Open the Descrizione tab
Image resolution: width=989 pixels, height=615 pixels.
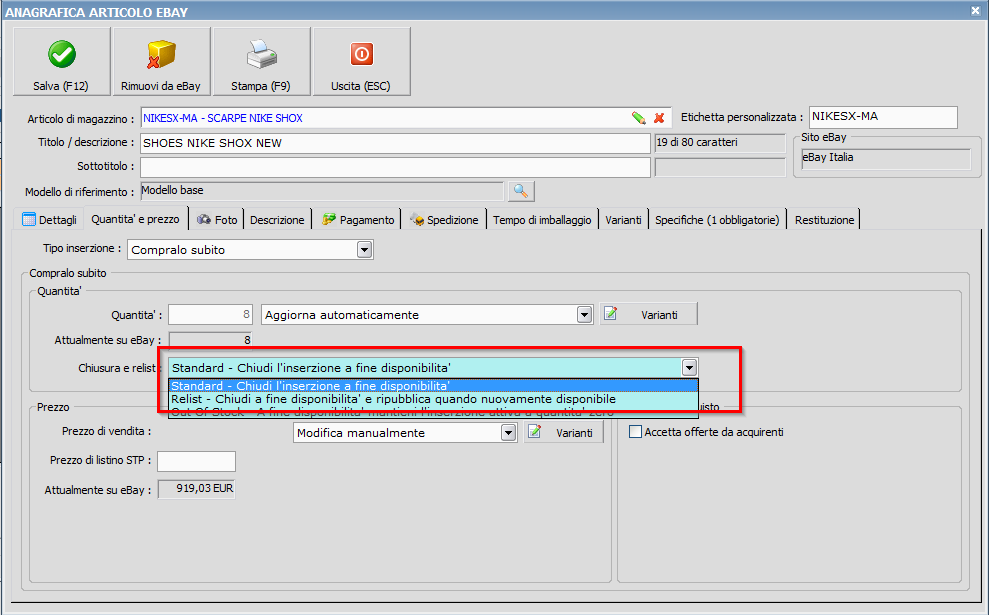pos(277,220)
